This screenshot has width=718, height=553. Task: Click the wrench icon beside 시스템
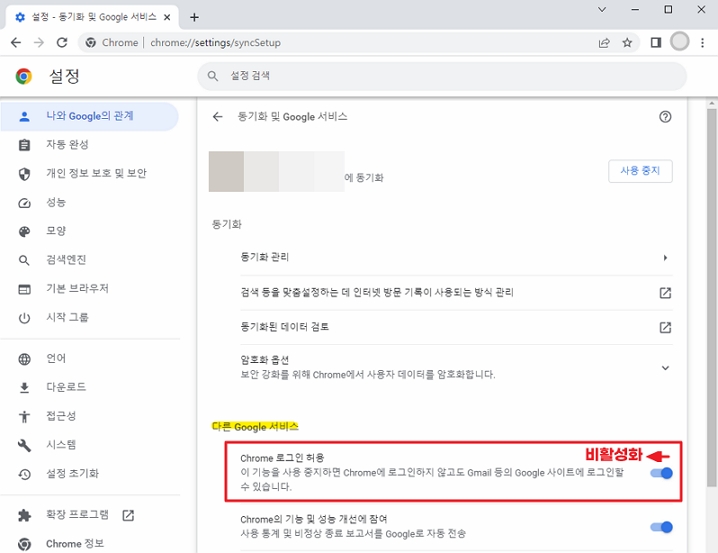(24, 445)
